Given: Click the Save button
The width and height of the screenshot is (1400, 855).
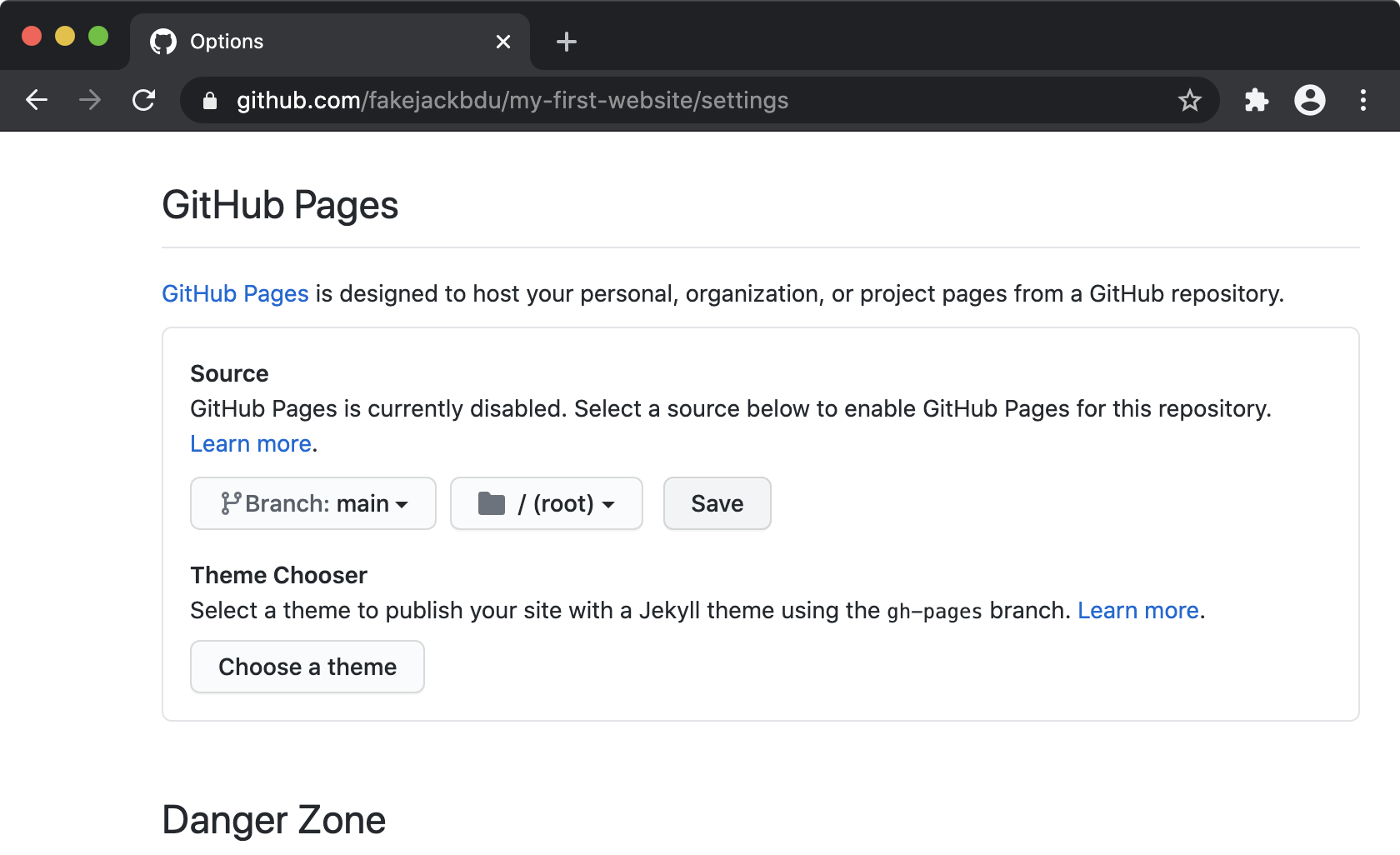Looking at the screenshot, I should click(x=717, y=503).
